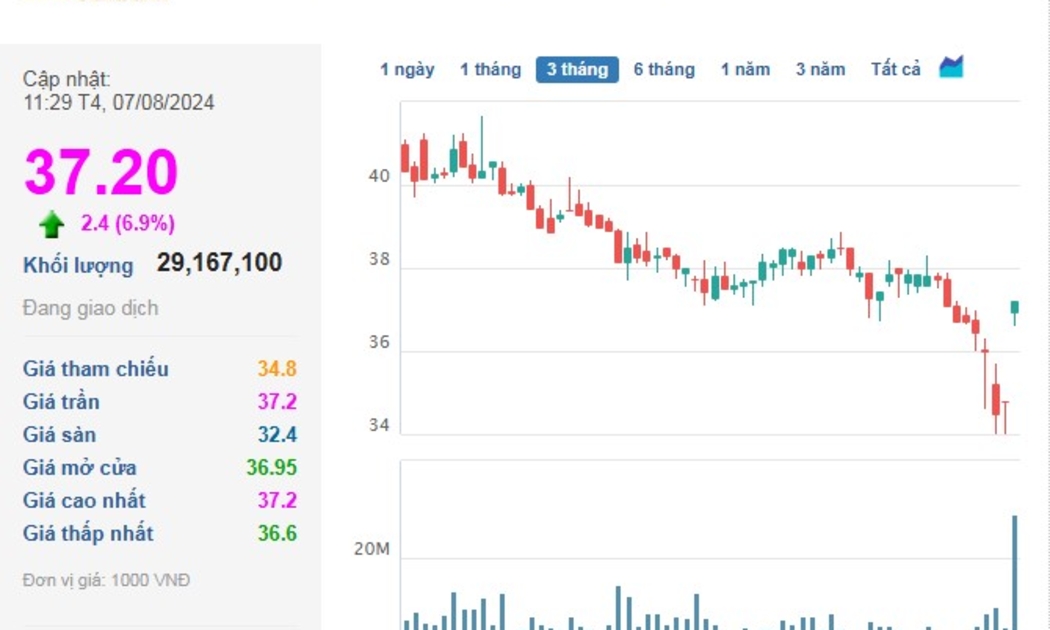Click the Khối lượng volume value
Image resolution: width=1050 pixels, height=630 pixels.
click(219, 264)
